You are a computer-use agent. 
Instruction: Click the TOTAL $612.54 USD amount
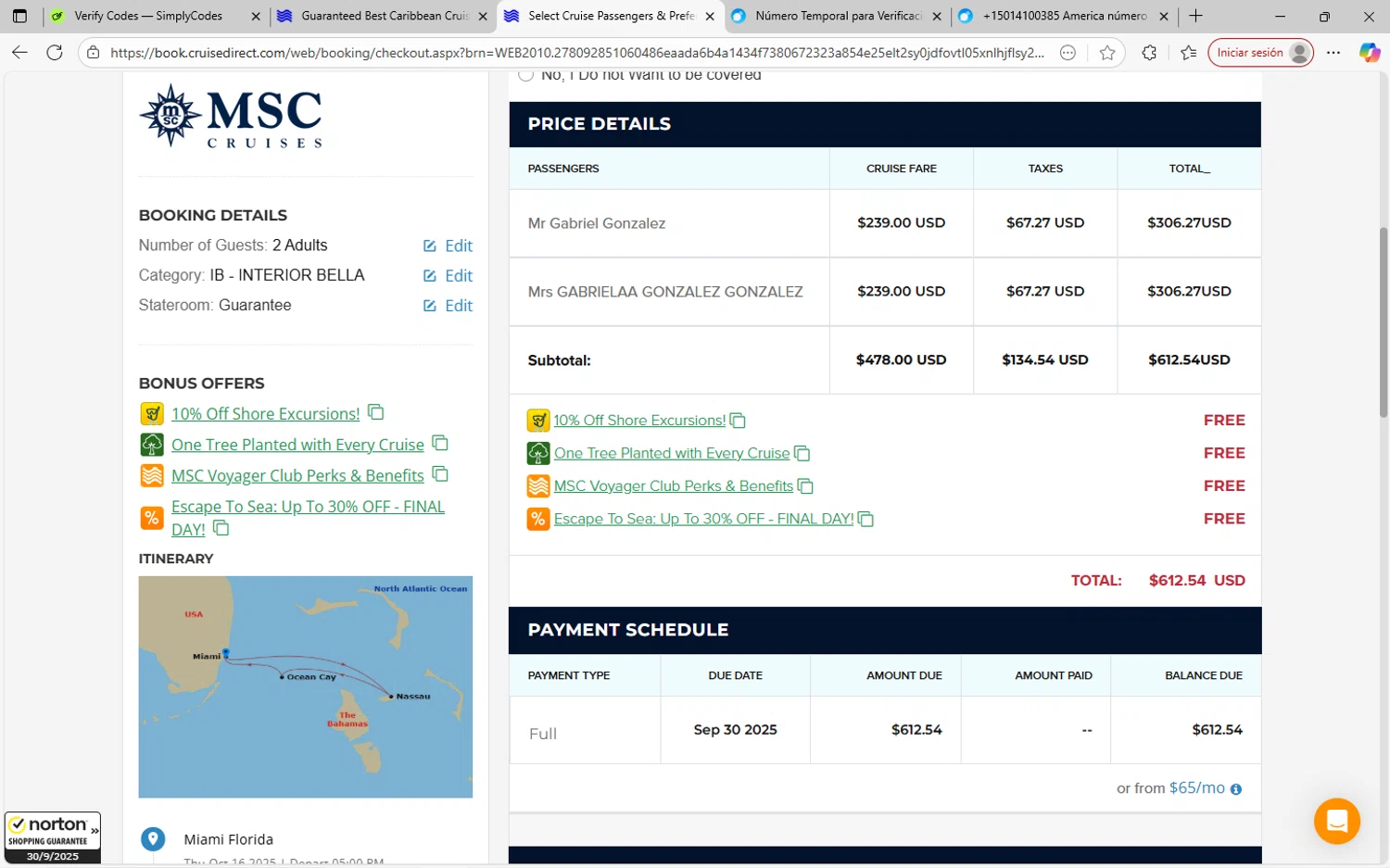click(x=1197, y=581)
